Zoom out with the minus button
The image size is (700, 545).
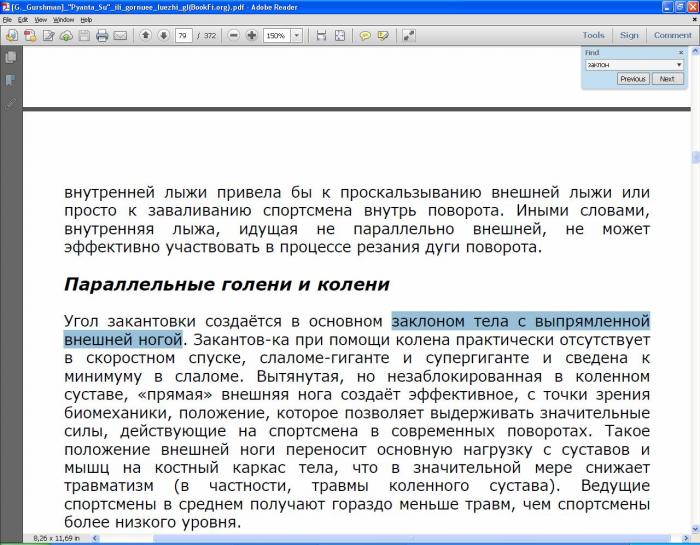(233, 35)
